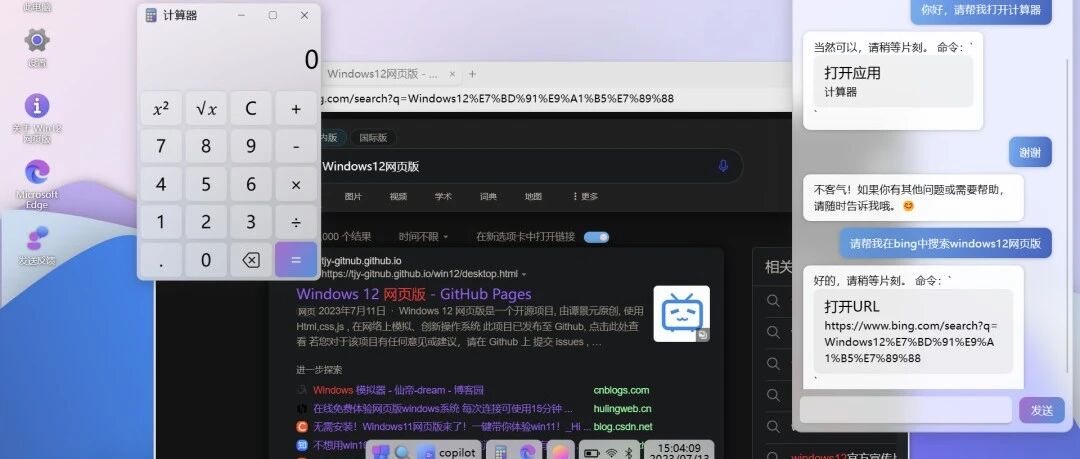Click the hulingweb.cn source link
Screen dimensions: 1080x459
pos(623,408)
